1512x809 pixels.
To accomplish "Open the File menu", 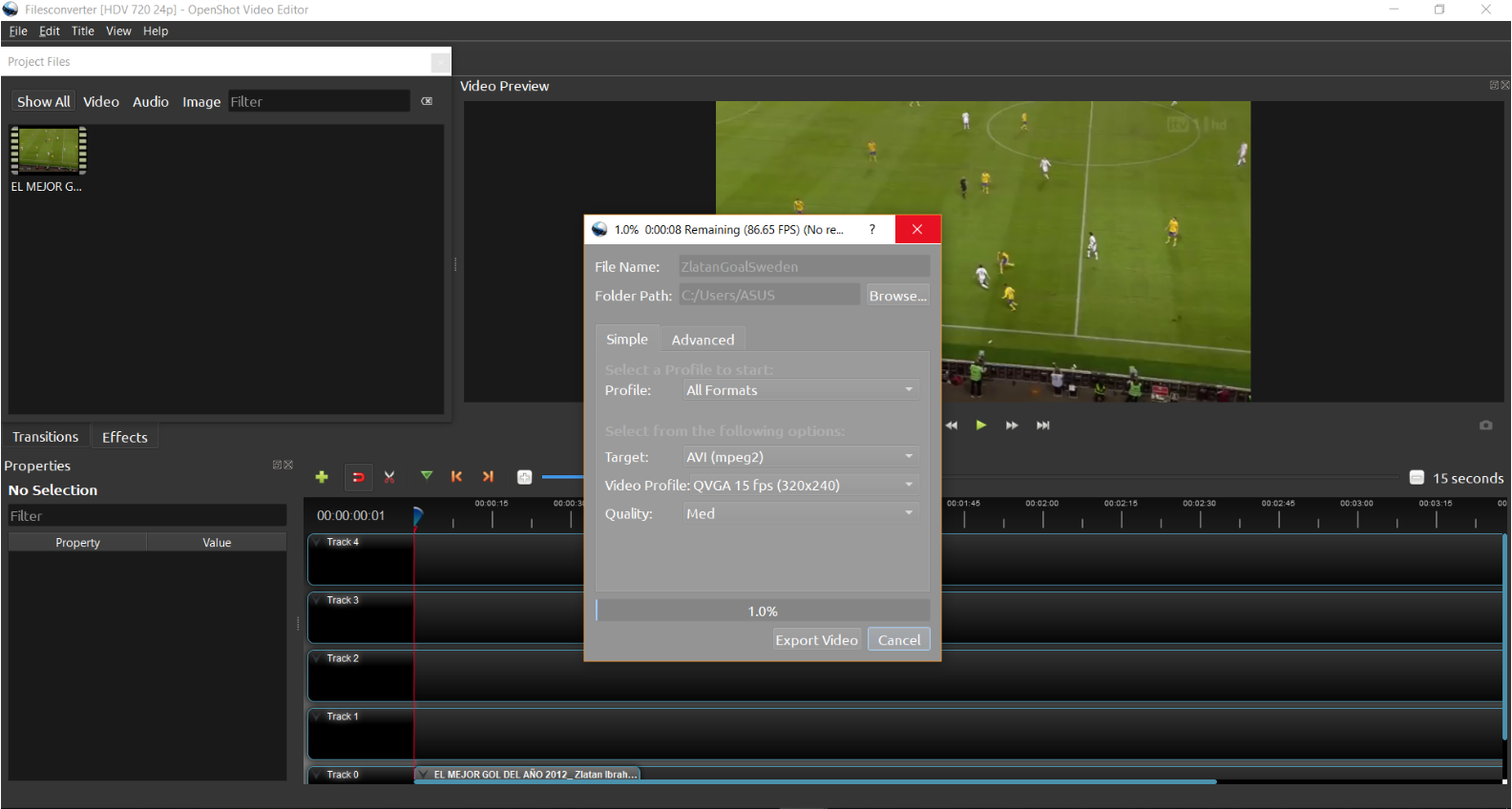I will click(x=18, y=31).
